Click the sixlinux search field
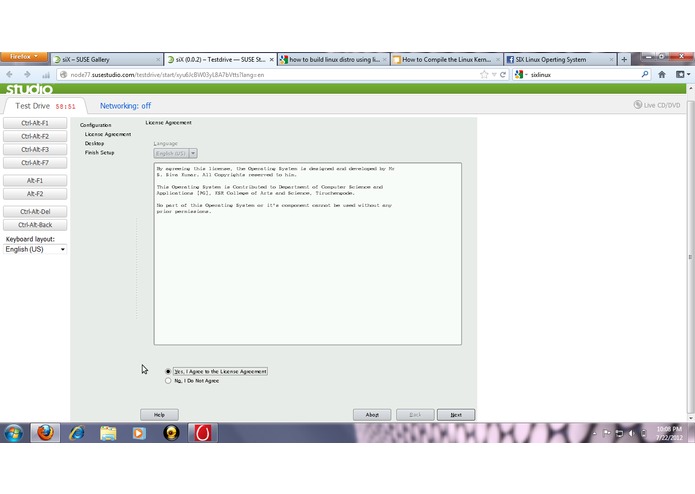 point(585,75)
